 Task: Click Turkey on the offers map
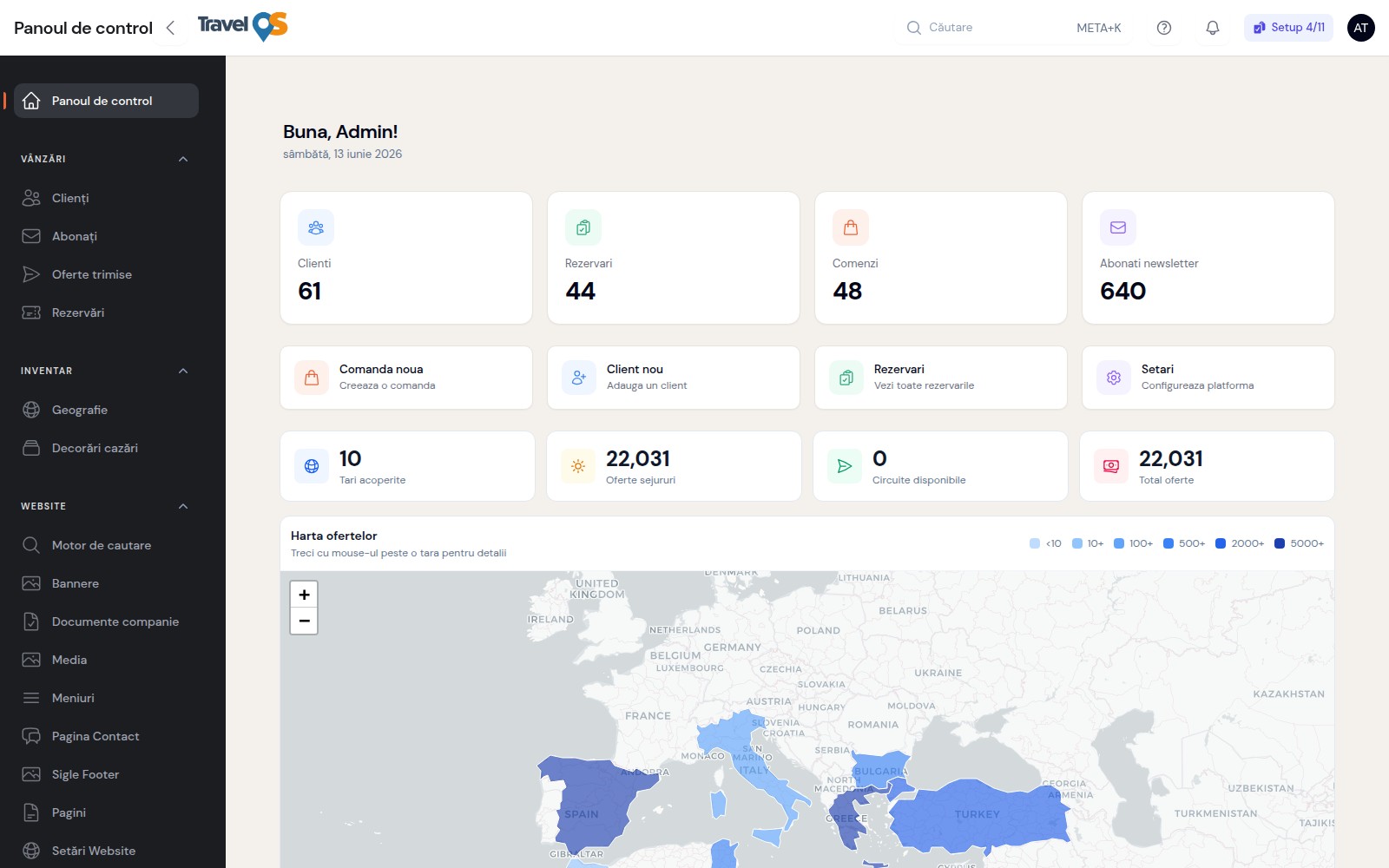[x=979, y=816]
